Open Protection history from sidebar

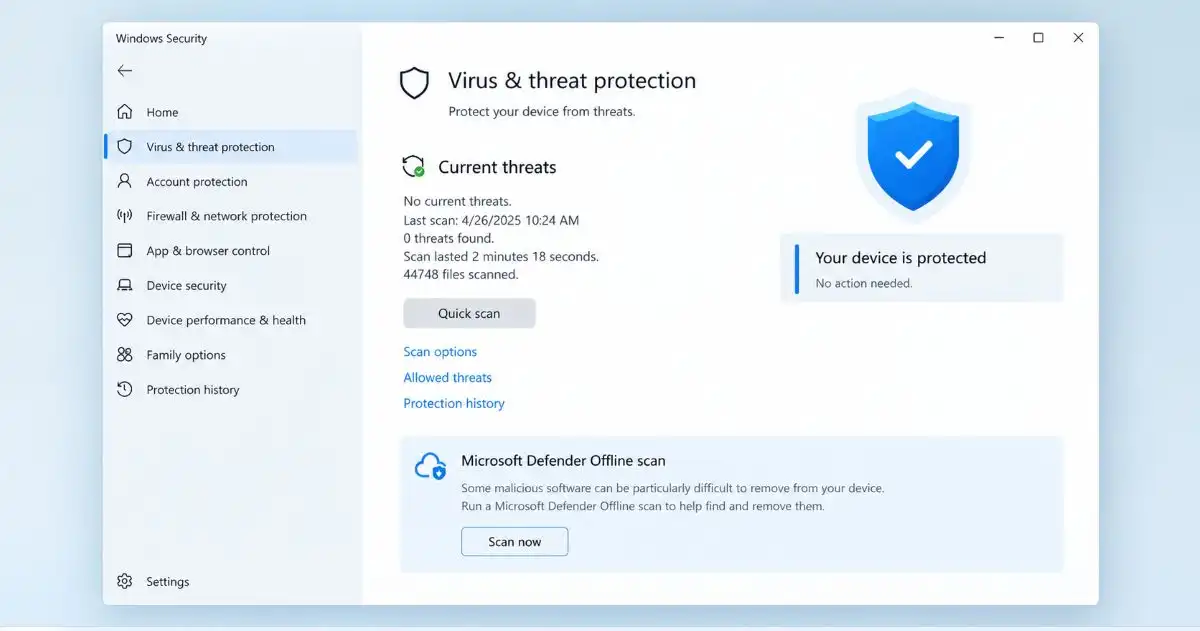pos(230,390)
